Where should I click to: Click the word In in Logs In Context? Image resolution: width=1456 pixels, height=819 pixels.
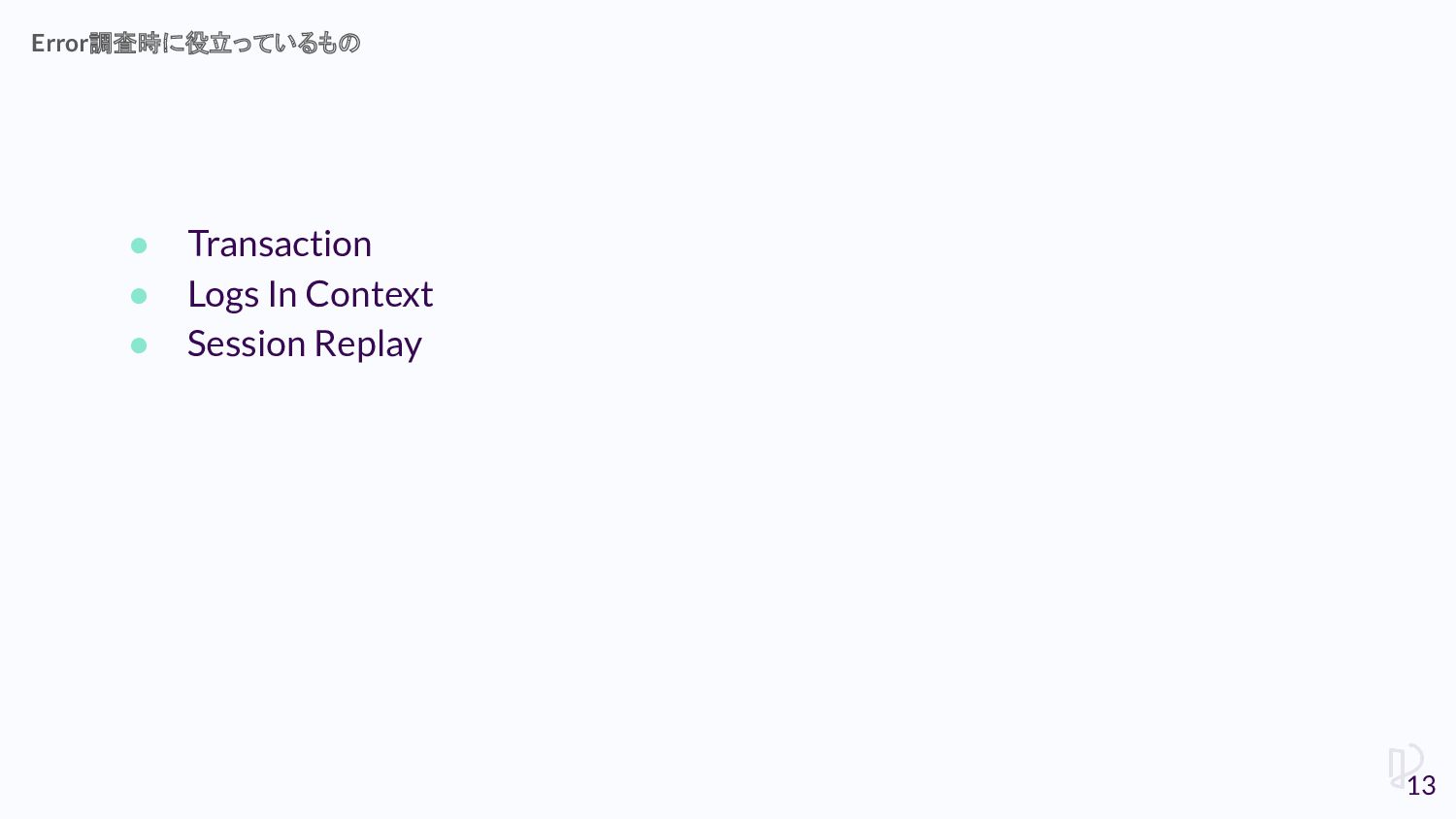pyautogui.click(x=281, y=294)
